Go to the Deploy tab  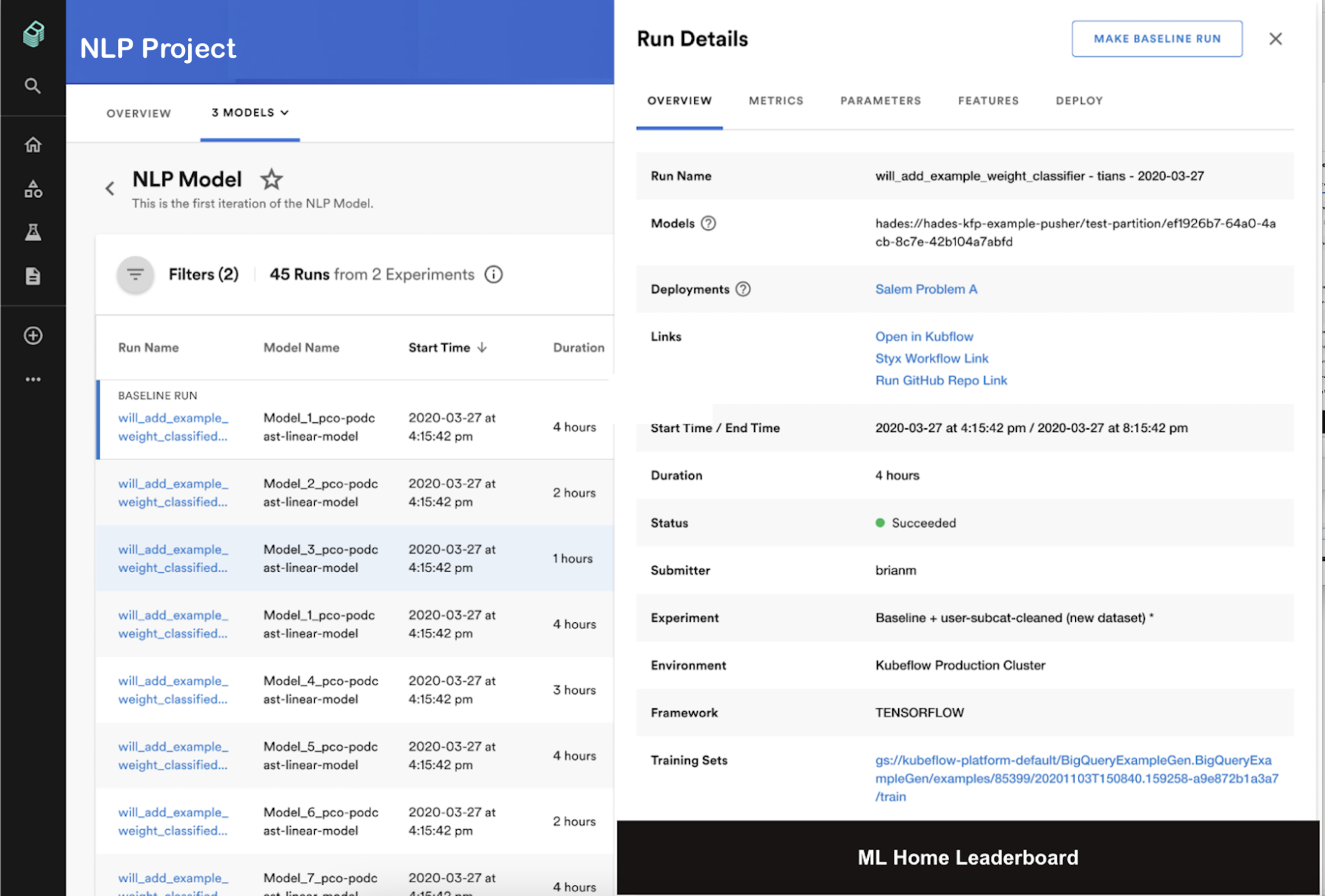pos(1079,101)
